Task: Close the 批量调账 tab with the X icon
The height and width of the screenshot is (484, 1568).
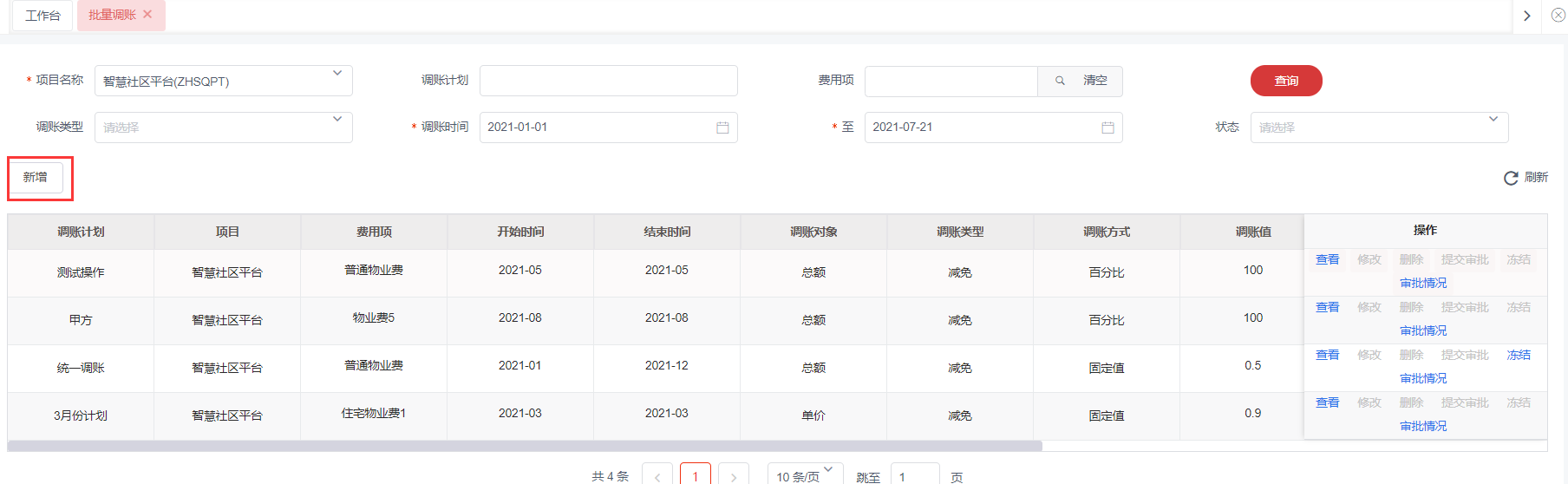Action: tap(147, 14)
